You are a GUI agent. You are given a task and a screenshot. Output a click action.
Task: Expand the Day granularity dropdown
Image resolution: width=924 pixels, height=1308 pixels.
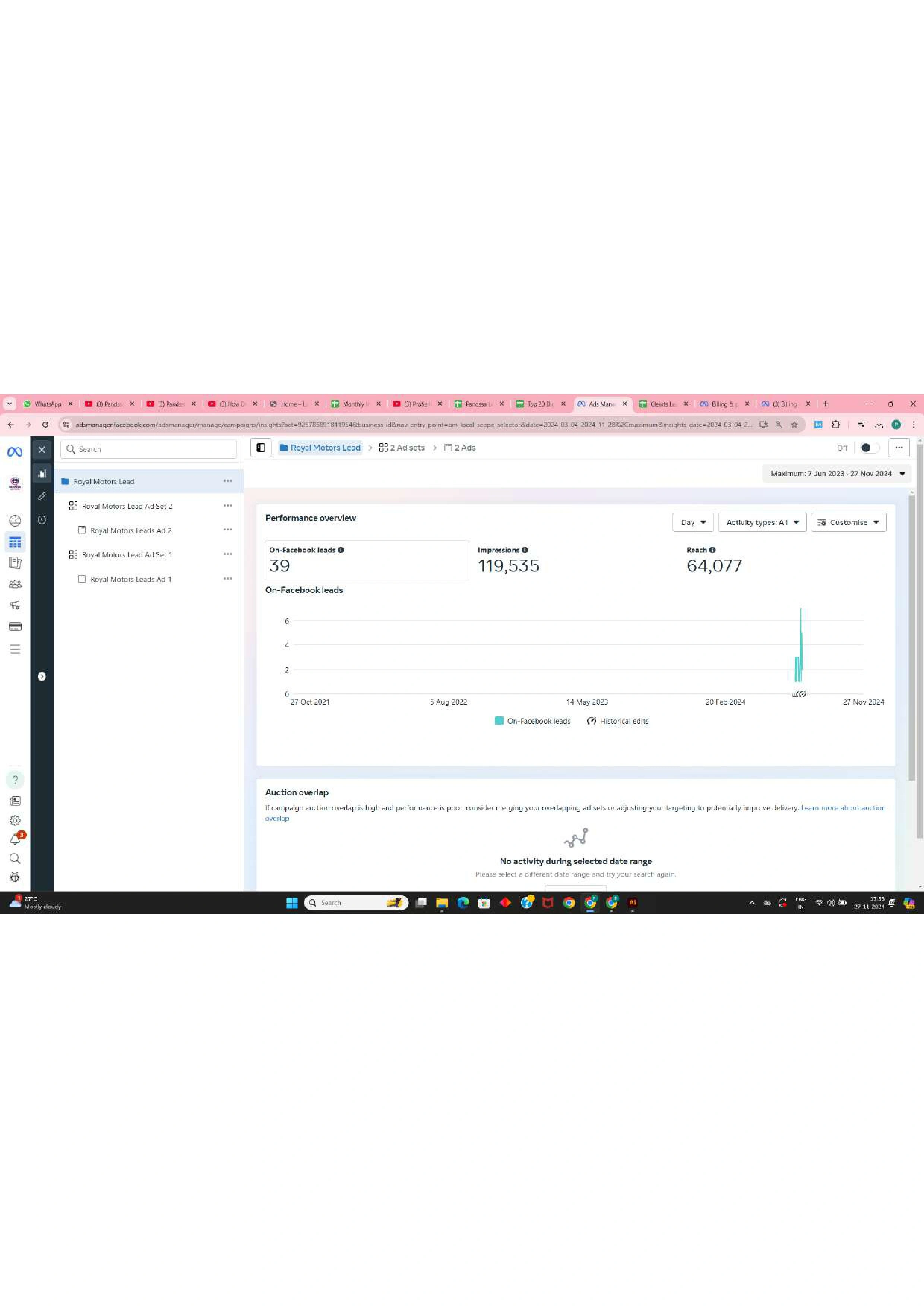tap(692, 522)
